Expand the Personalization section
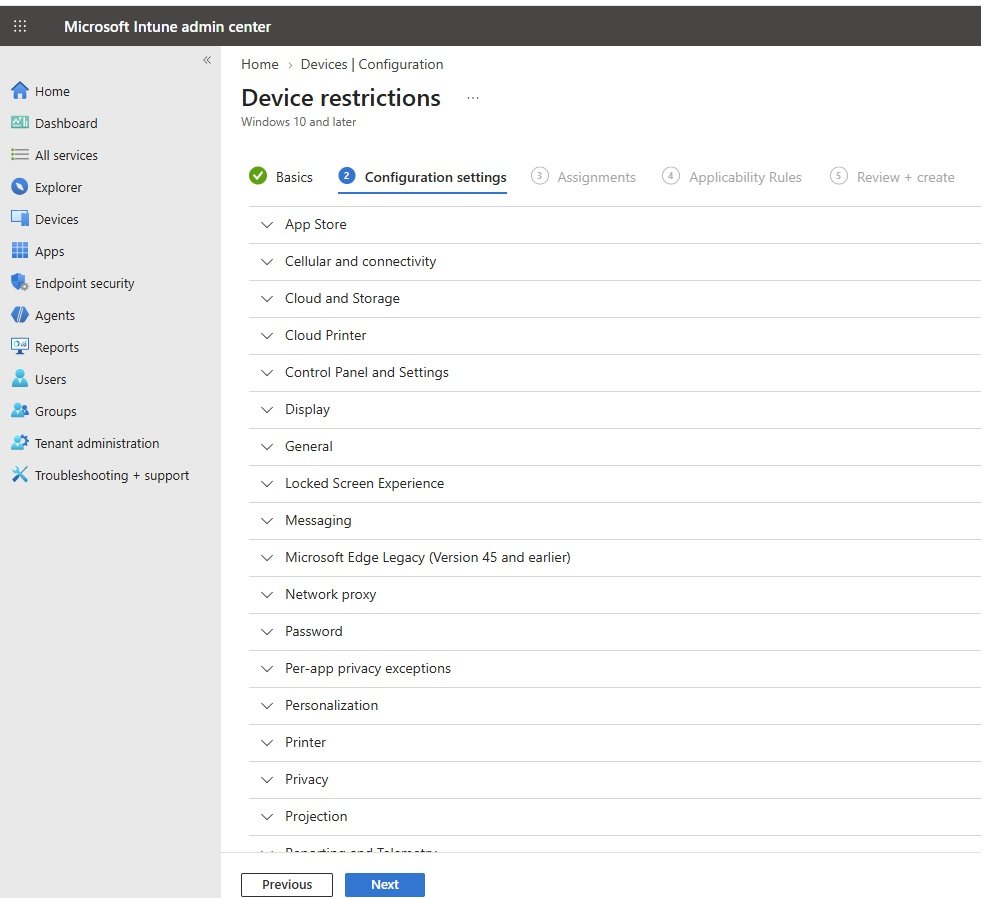 coord(614,706)
